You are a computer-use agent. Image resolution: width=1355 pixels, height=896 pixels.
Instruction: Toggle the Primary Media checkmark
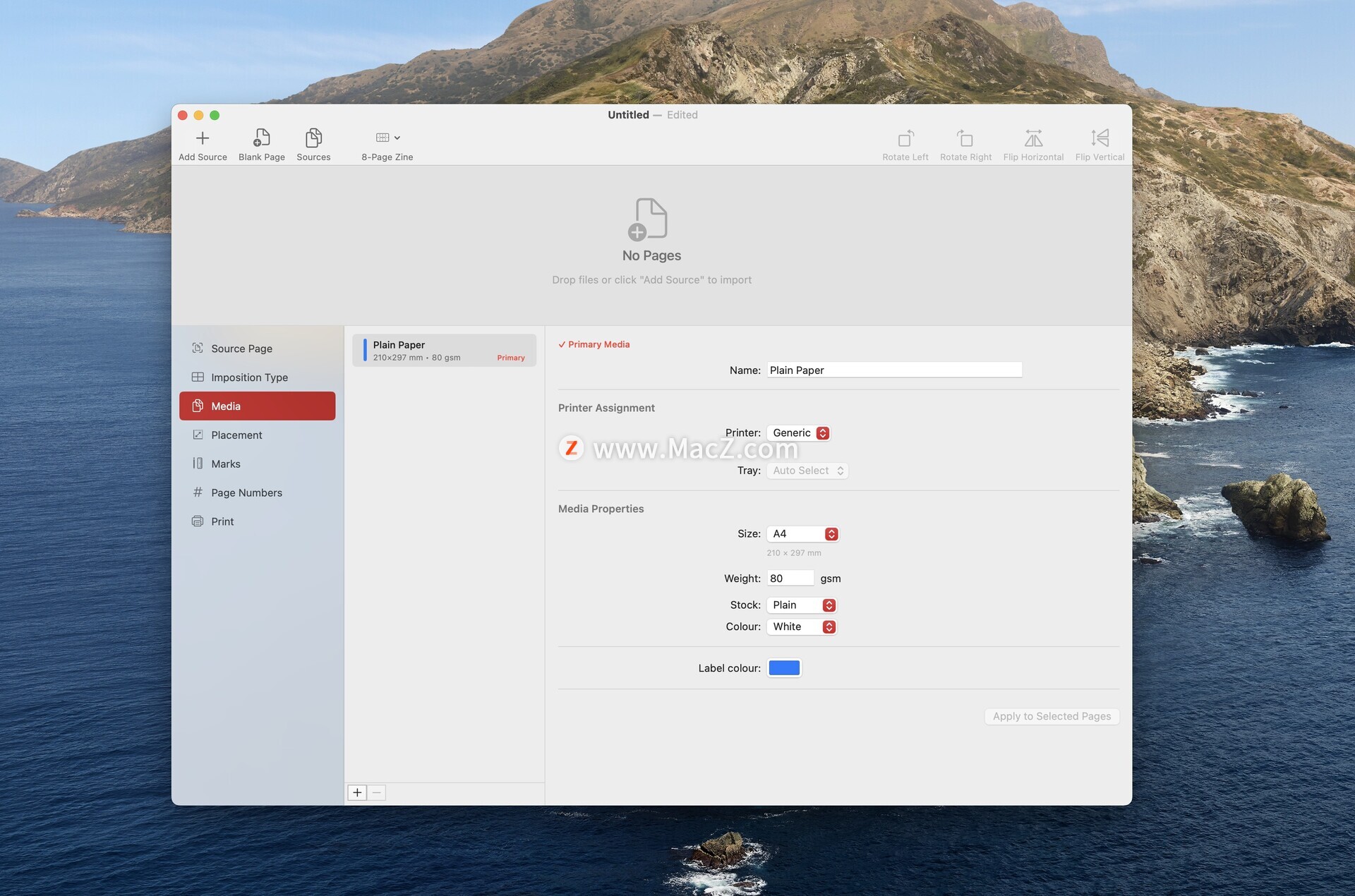click(x=562, y=344)
